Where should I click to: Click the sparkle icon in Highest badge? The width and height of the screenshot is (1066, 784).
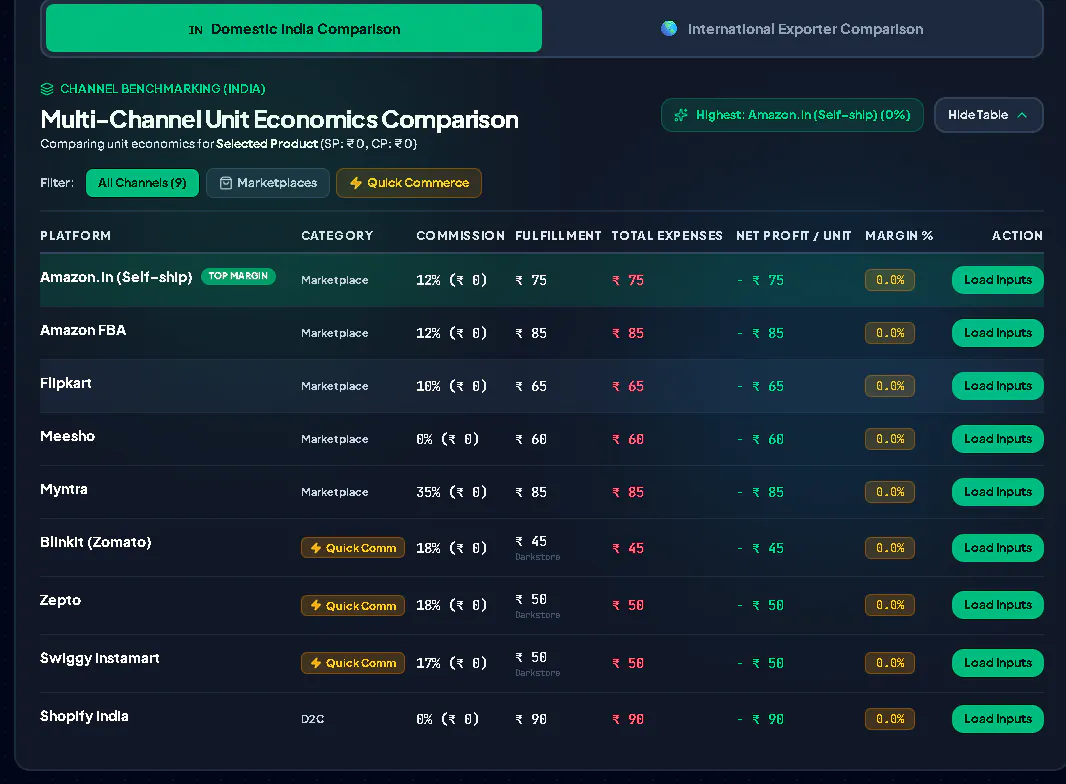(x=681, y=115)
